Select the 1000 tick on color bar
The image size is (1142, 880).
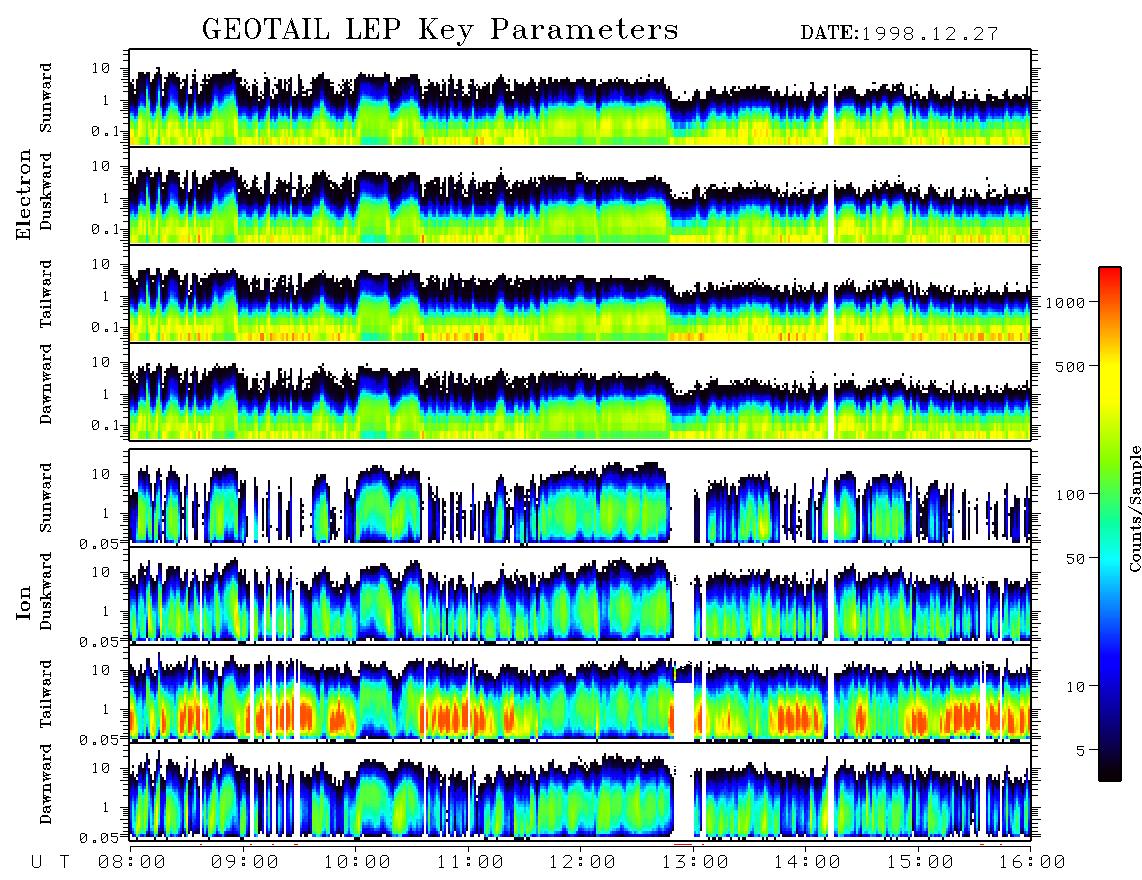click(x=1066, y=302)
